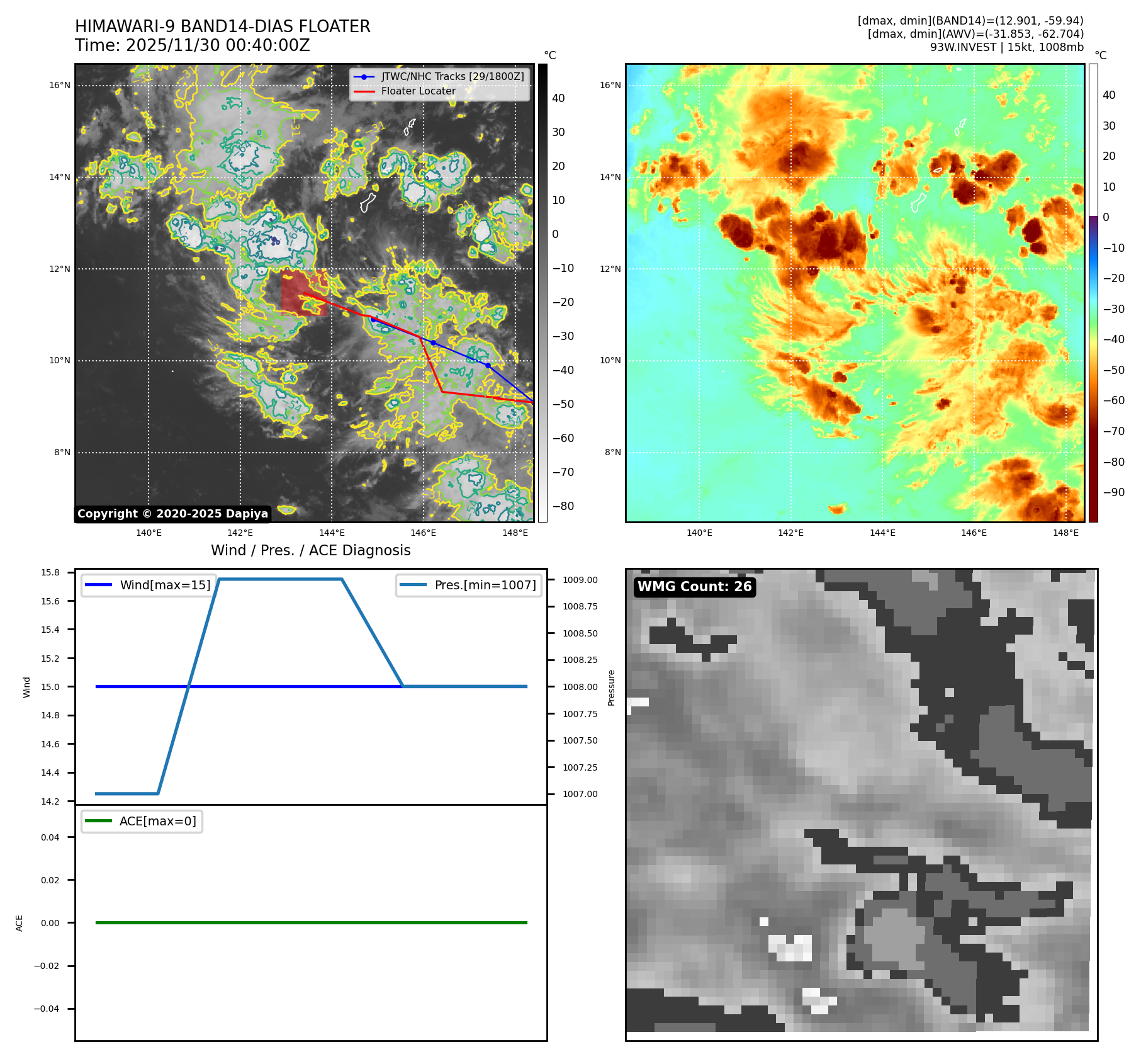Screen dimensions: 1141x1064
Task: Click the blue Wind legend line sample
Action: 98,585
